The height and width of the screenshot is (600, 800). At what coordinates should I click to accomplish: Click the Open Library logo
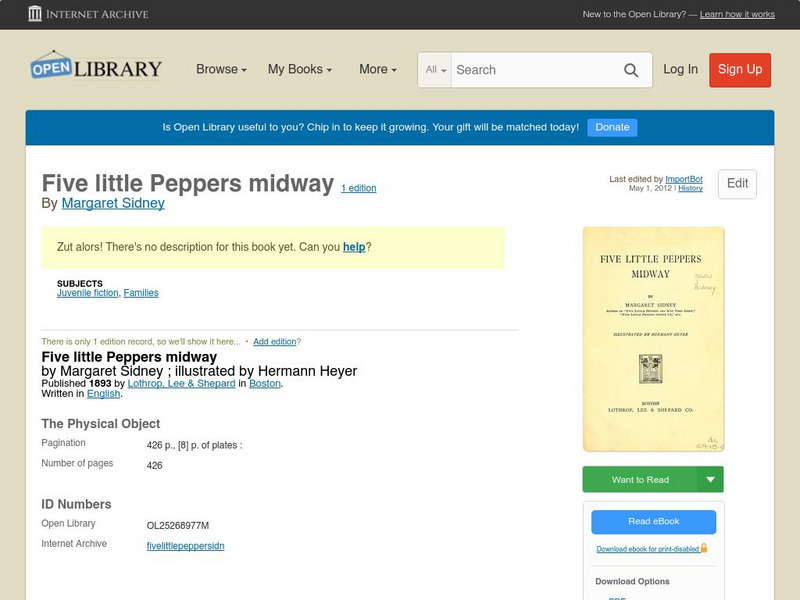pyautogui.click(x=95, y=66)
